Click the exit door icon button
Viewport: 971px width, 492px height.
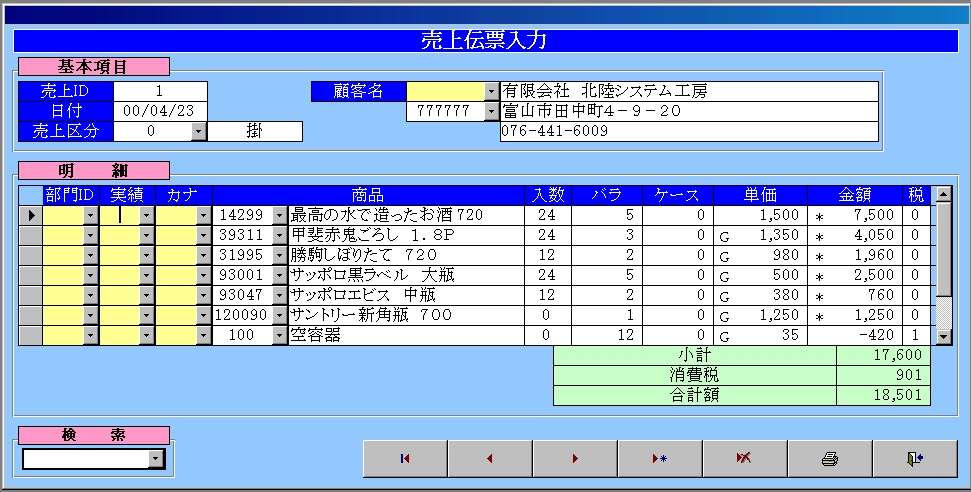click(914, 458)
